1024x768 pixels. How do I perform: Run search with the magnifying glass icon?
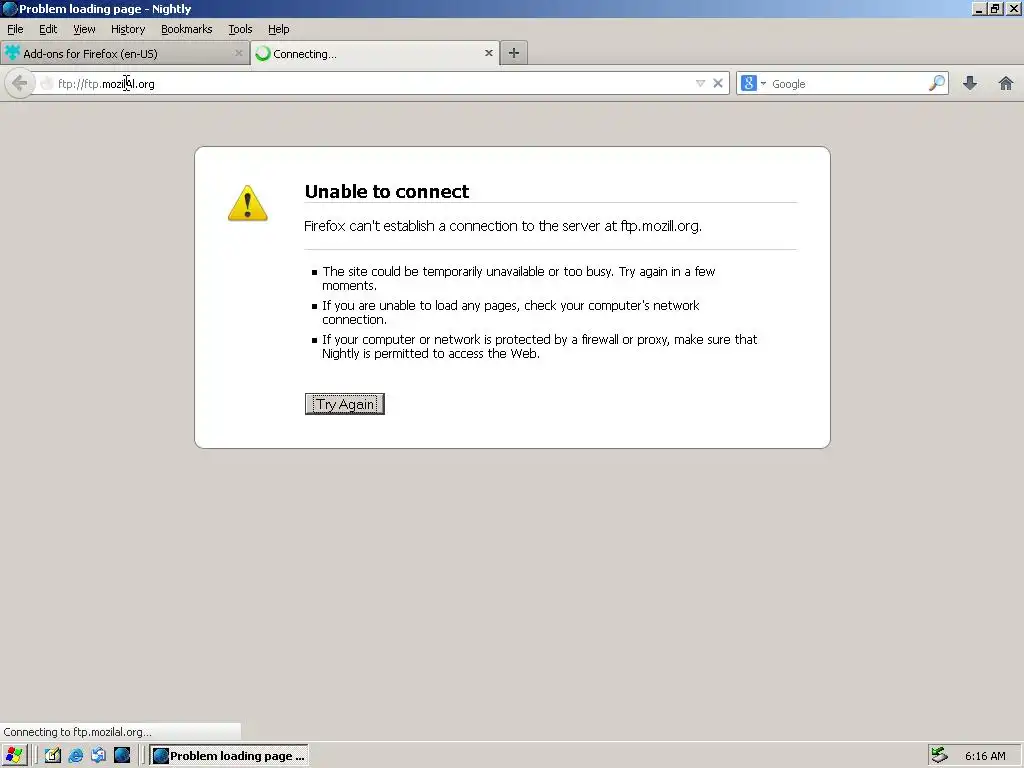tap(936, 84)
